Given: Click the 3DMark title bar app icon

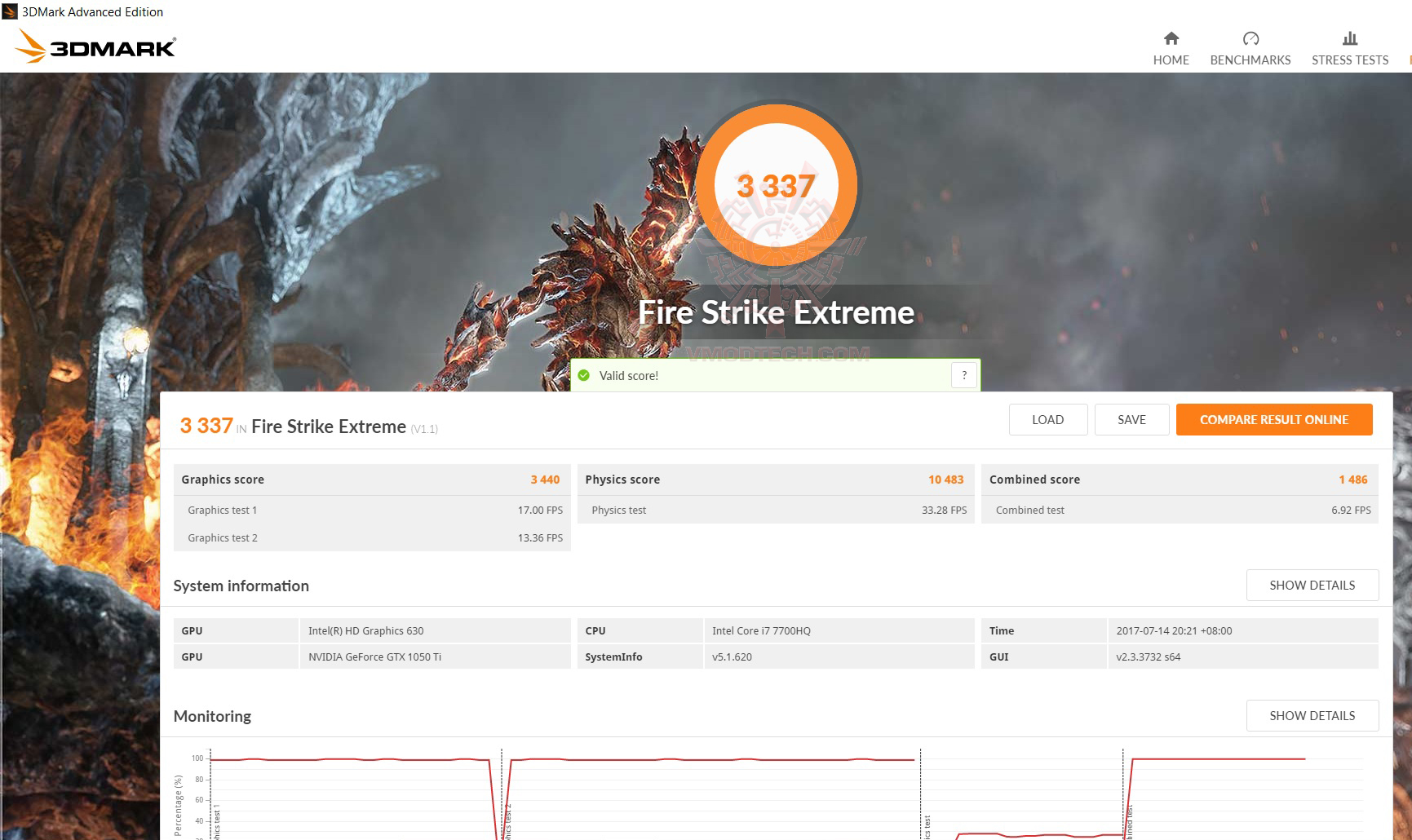Looking at the screenshot, I should pyautogui.click(x=10, y=11).
